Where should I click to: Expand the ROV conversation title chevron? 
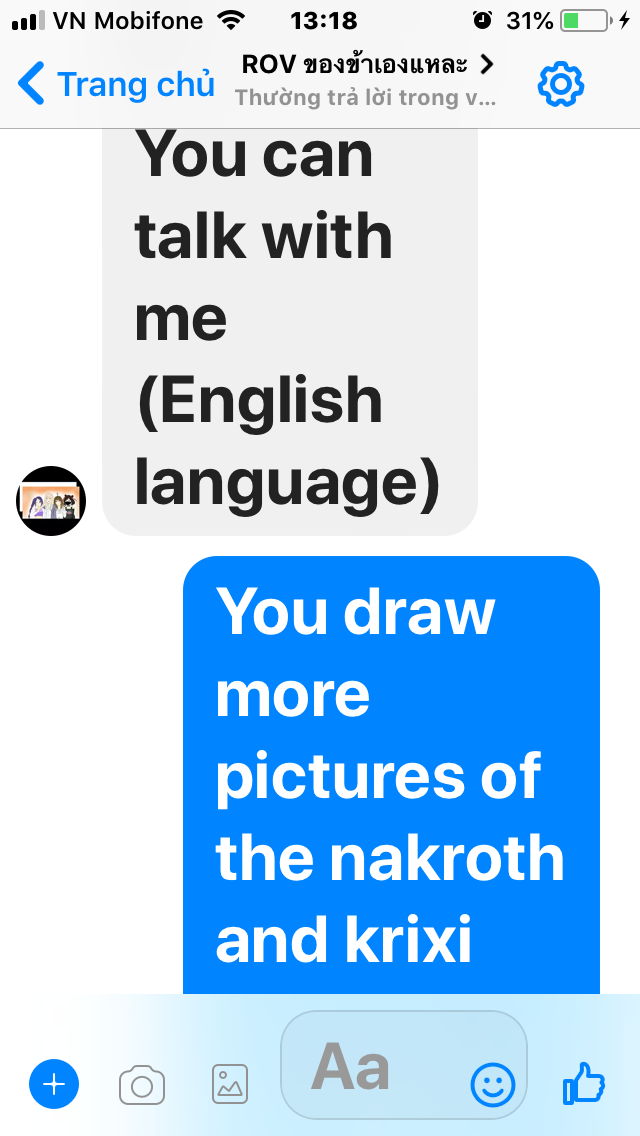click(x=487, y=64)
